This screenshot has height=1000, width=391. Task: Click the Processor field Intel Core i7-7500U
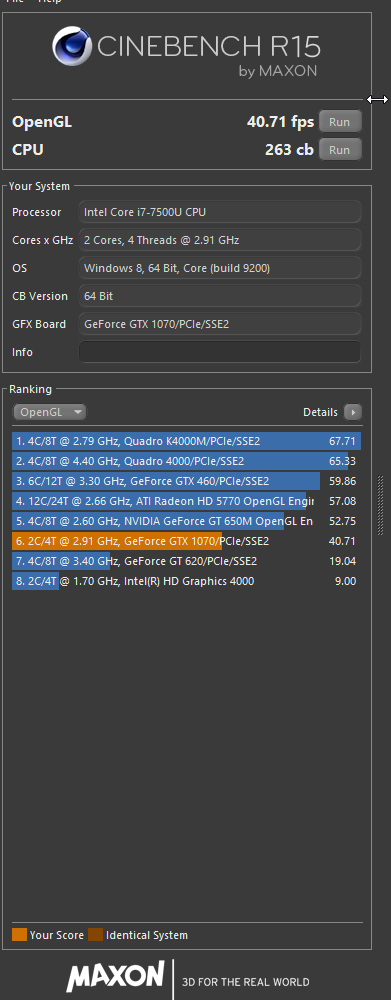click(x=219, y=212)
